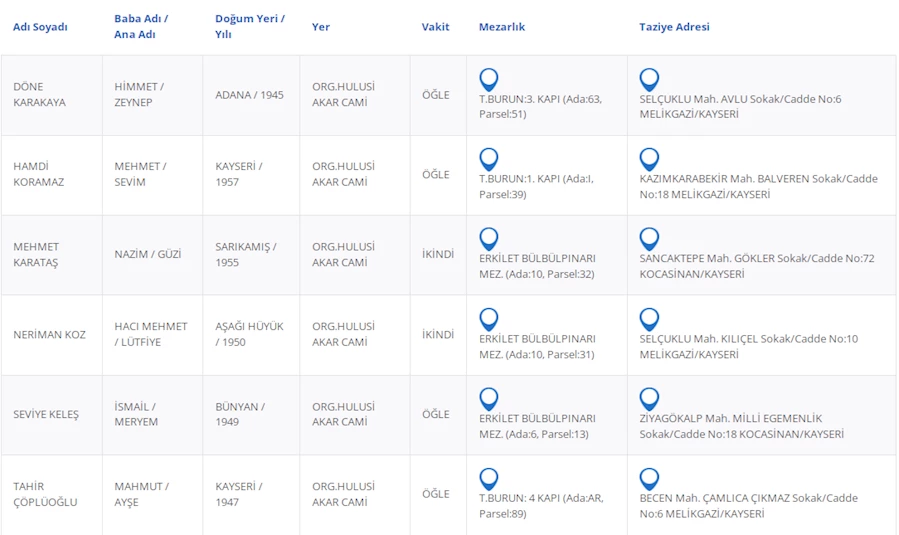Screen dimensions: 899x535
Task: Open Becen Mah. condolence address pin
Action: point(649,479)
